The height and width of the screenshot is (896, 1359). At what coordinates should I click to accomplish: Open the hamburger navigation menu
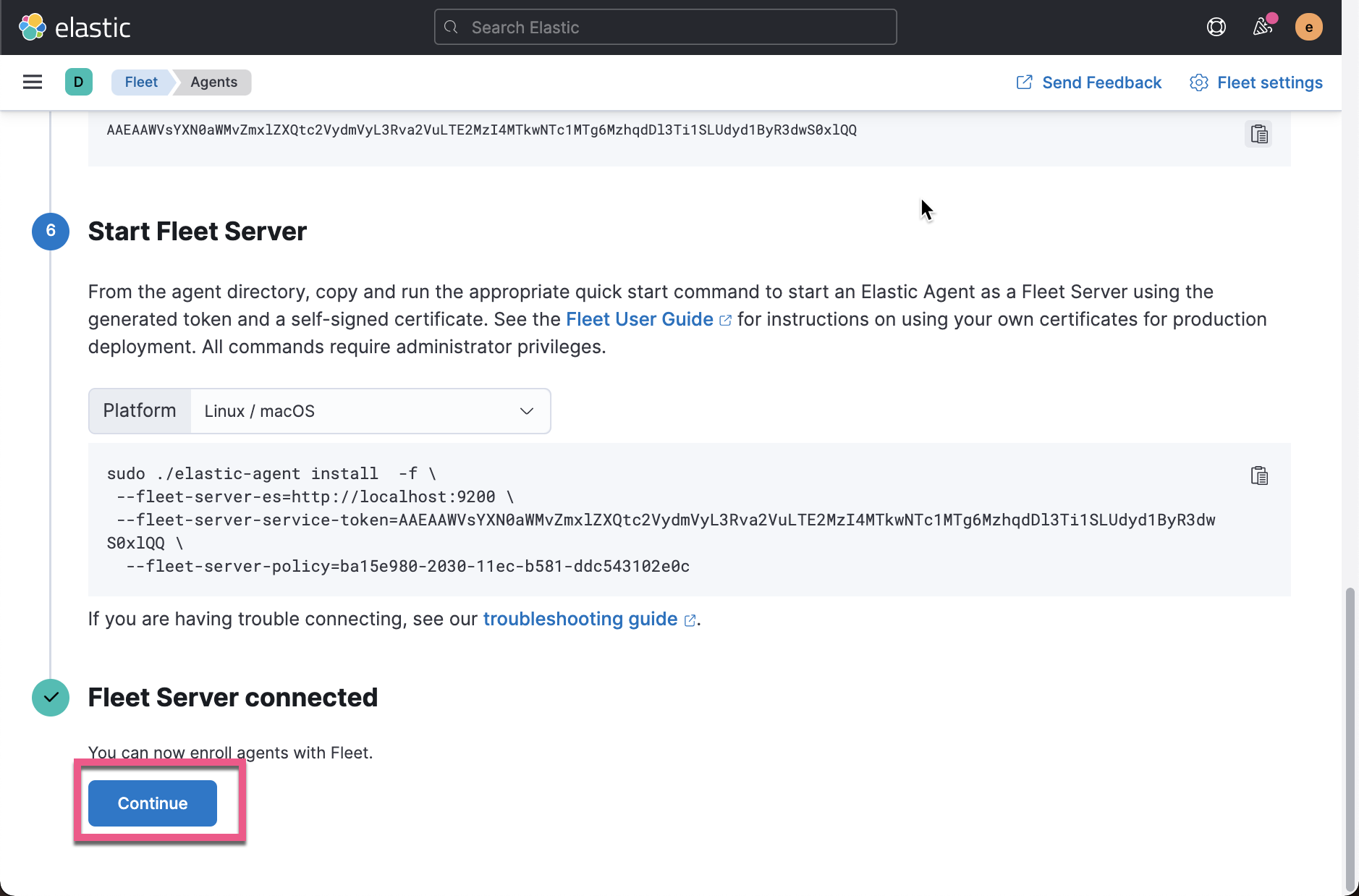(33, 82)
